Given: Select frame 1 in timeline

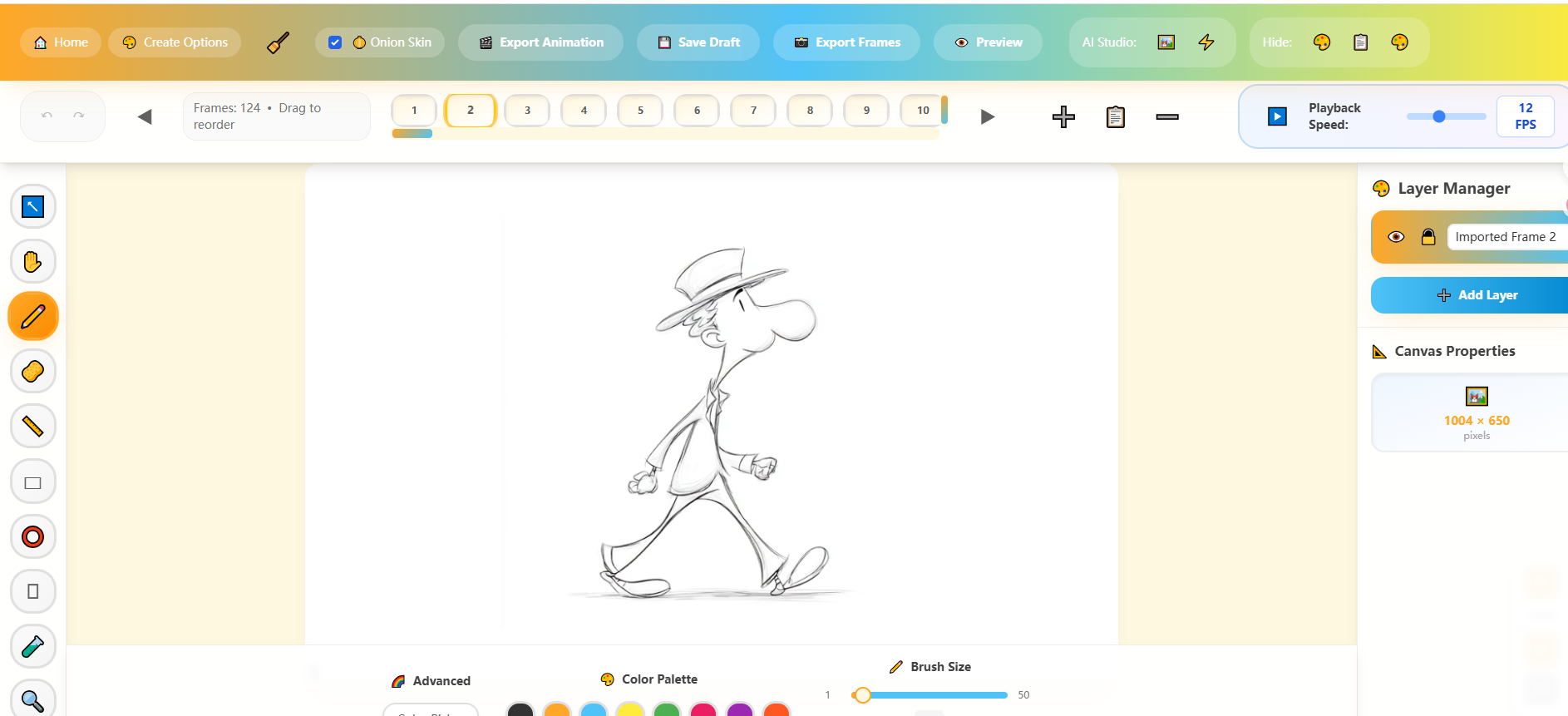Looking at the screenshot, I should coord(414,111).
